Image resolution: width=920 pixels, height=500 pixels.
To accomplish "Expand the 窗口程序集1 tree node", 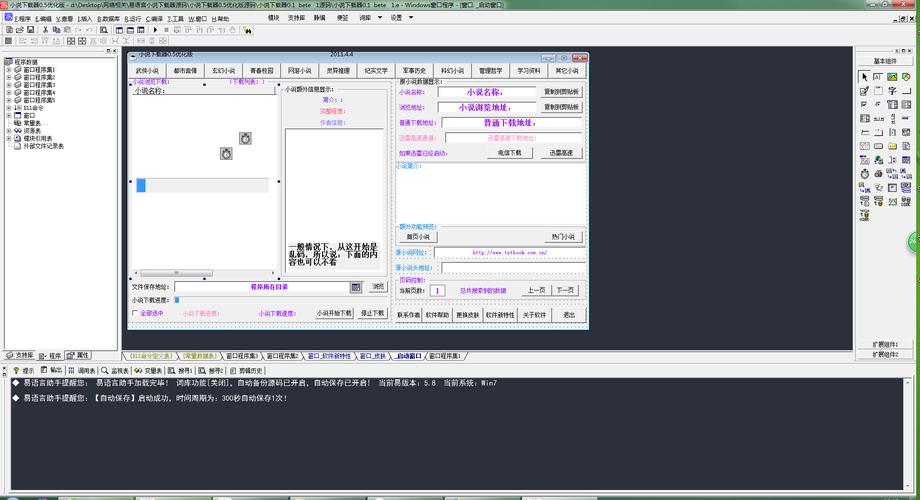I will [x=9, y=69].
